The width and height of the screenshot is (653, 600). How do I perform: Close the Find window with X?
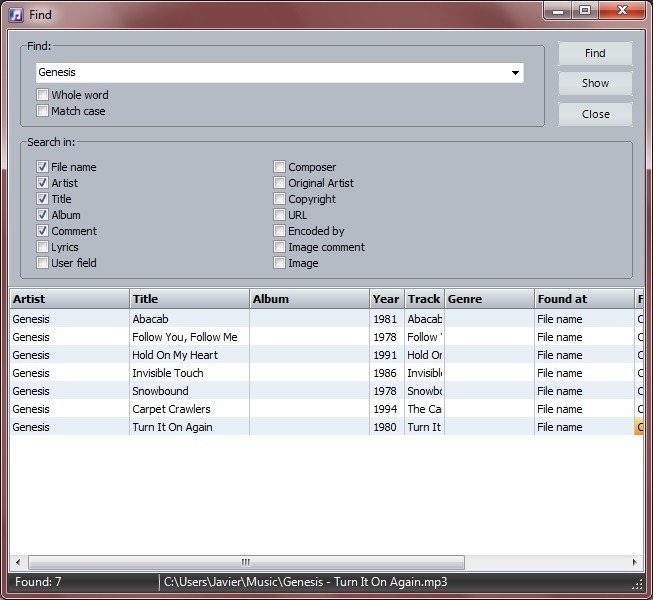622,11
